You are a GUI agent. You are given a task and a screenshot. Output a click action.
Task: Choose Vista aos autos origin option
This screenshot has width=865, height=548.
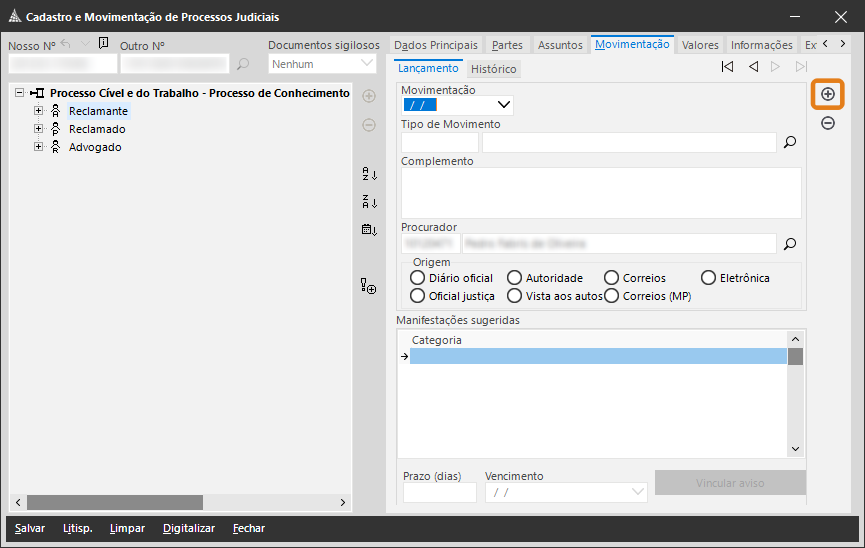515,296
